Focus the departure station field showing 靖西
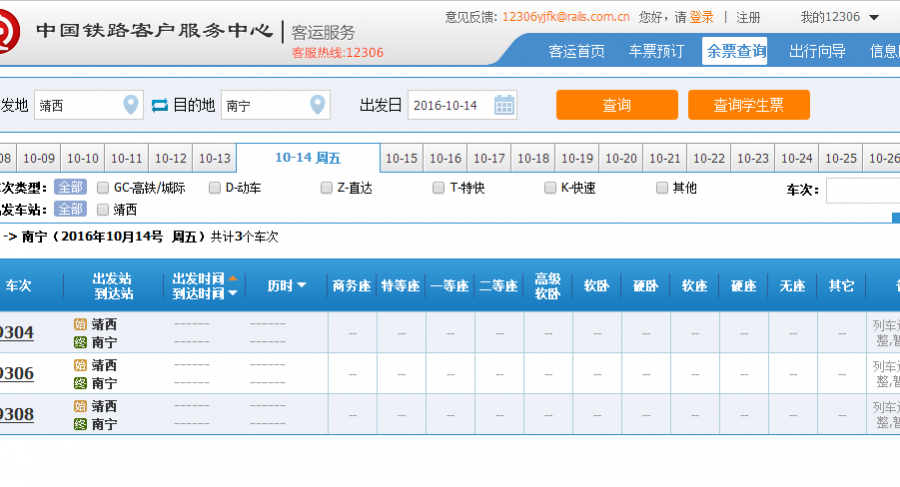The width and height of the screenshot is (900, 487). [x=88, y=105]
